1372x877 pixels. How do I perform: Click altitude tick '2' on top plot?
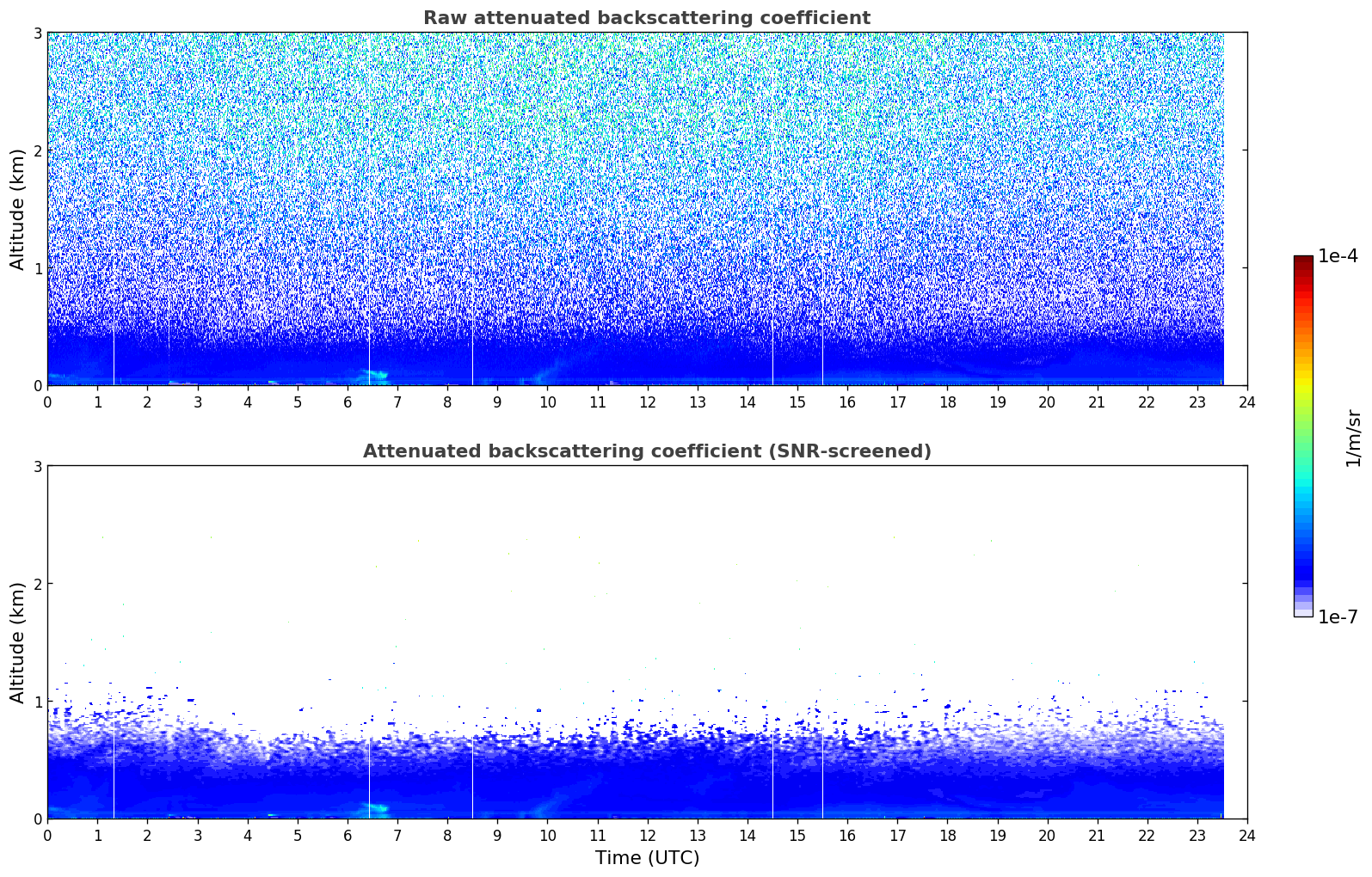[x=37, y=150]
